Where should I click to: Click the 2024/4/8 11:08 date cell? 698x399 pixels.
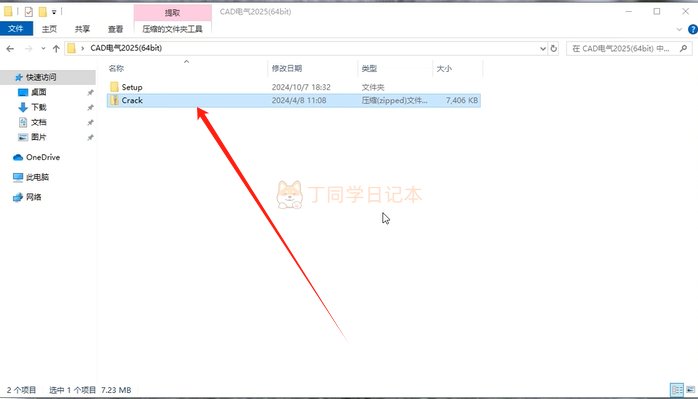[x=299, y=101]
